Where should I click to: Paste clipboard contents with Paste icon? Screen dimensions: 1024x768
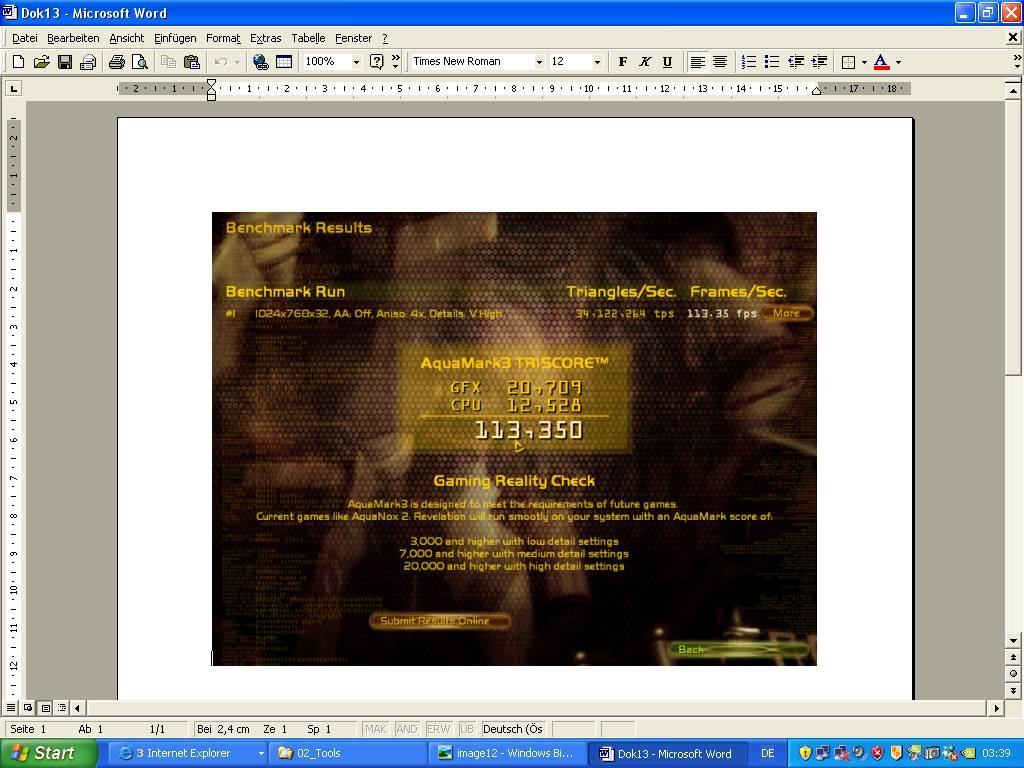pos(191,62)
